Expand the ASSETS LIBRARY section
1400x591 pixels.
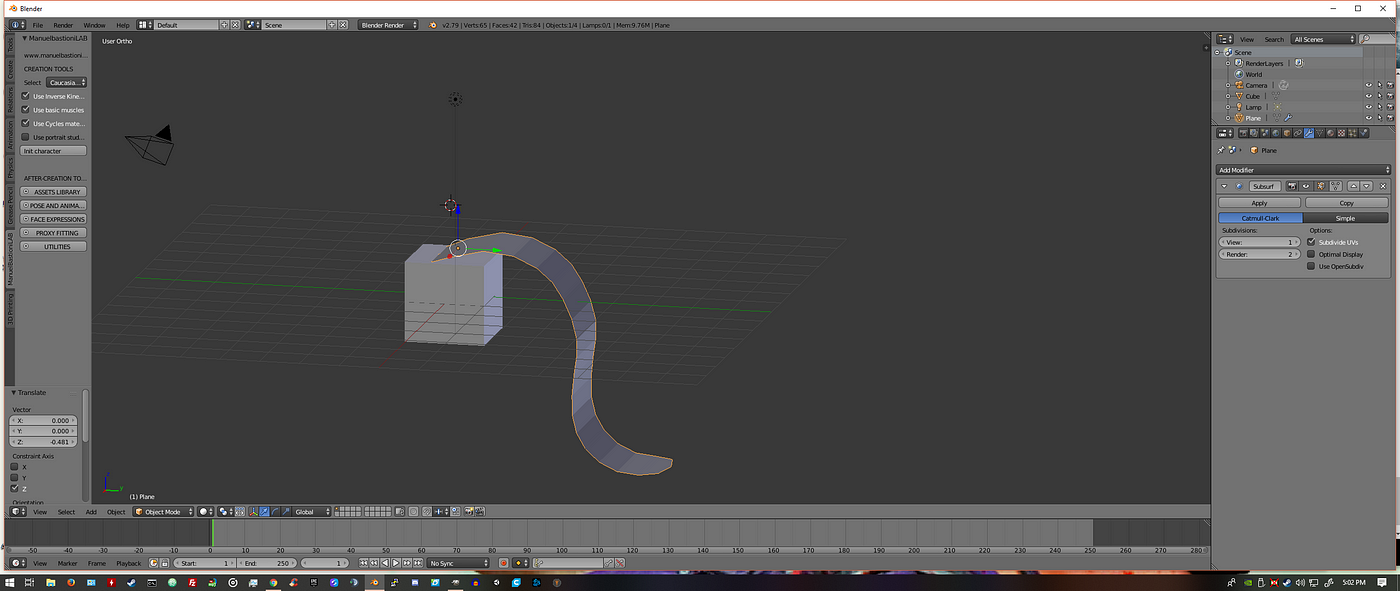coord(54,191)
